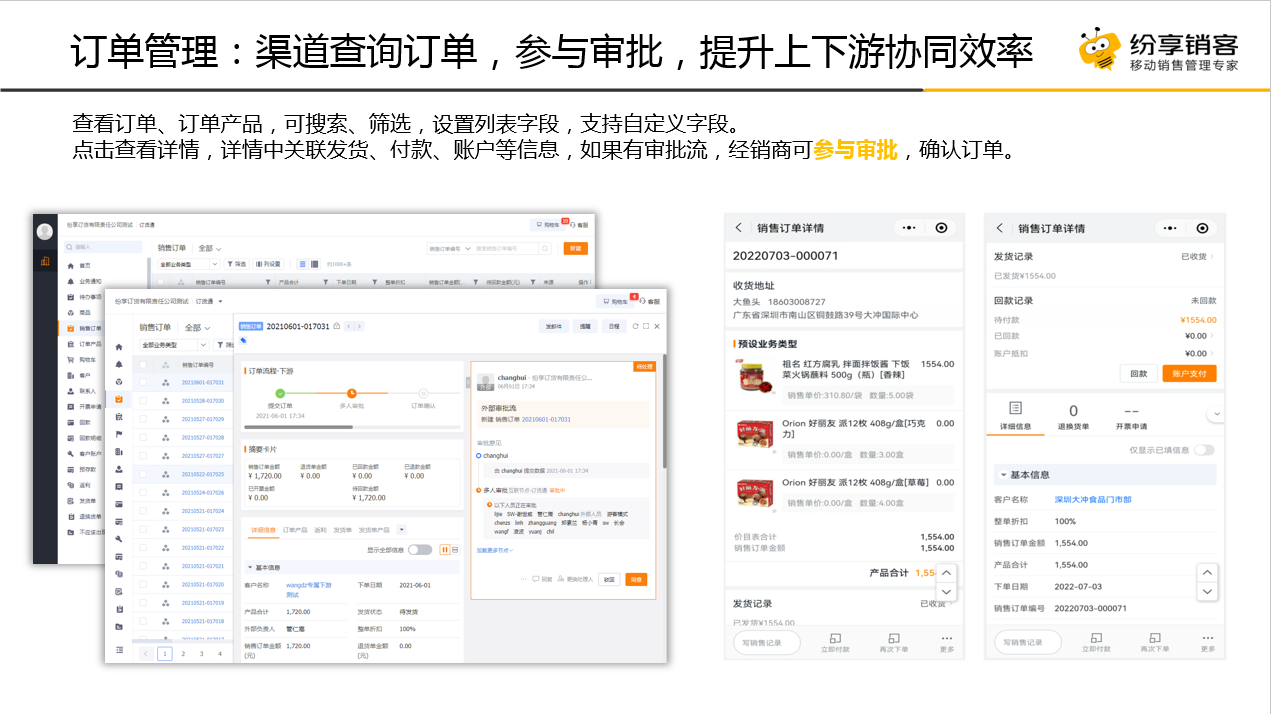Click the blue tag icon under the order title

[x=243, y=341]
